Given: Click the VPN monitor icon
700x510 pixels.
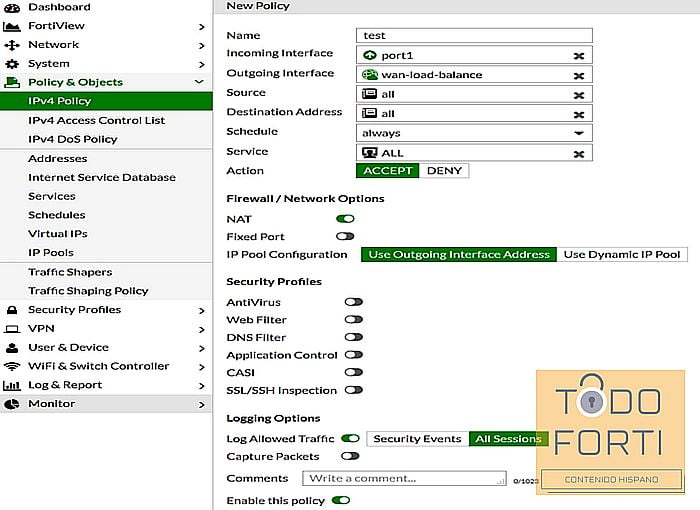Looking at the screenshot, I should (x=12, y=329).
